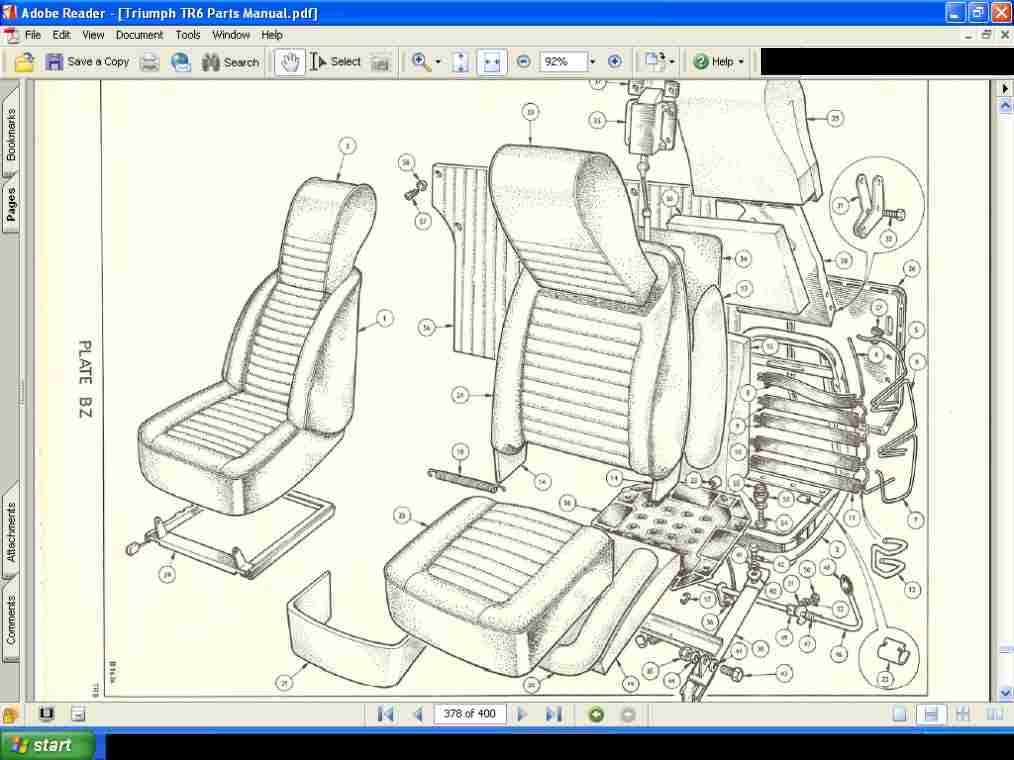This screenshot has width=1014, height=760.
Task: Open the Document menu
Action: pos(139,35)
